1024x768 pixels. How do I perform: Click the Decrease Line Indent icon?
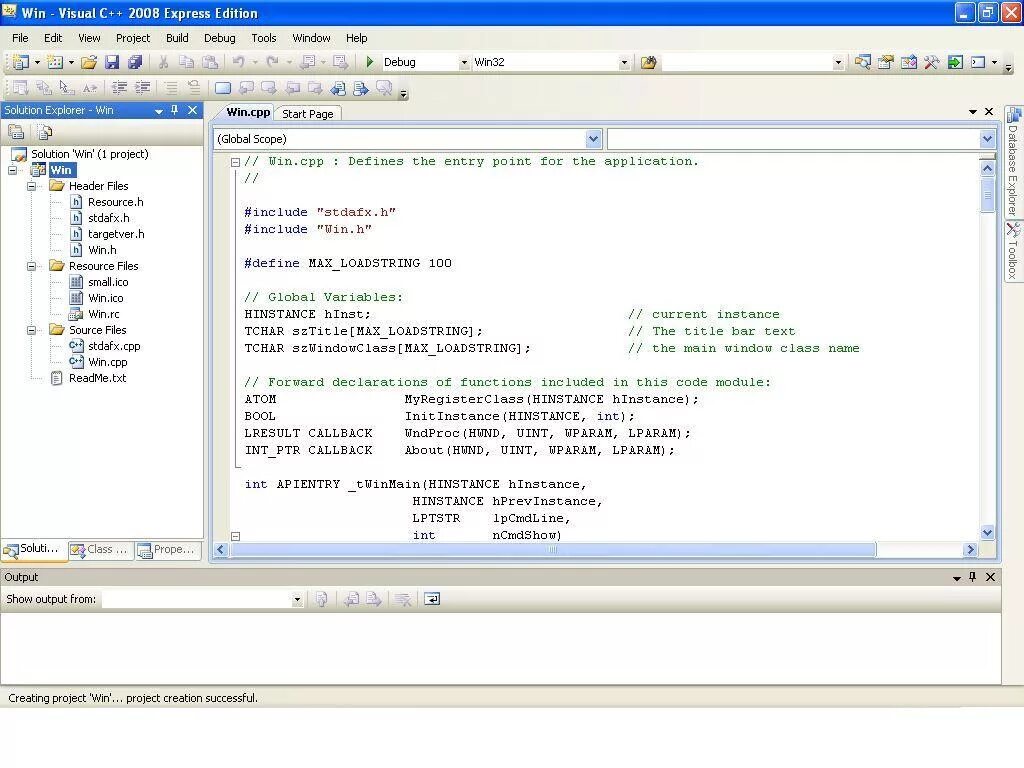coord(119,88)
